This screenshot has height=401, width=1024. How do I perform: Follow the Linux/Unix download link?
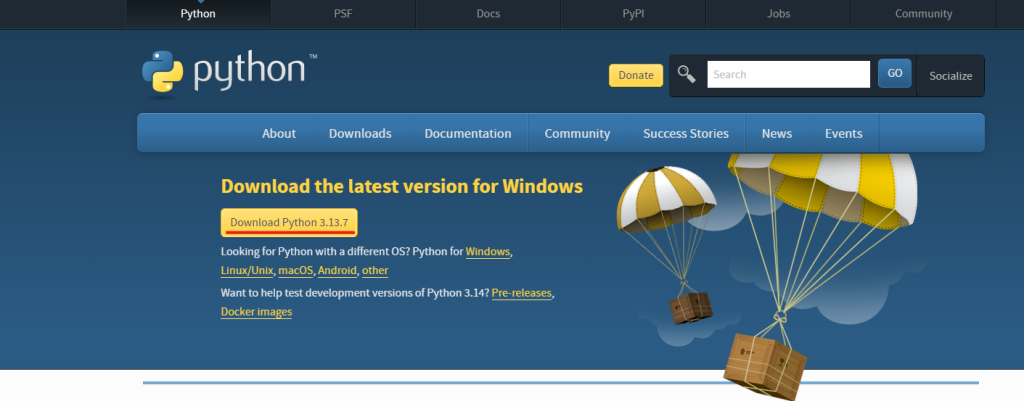coord(246,271)
